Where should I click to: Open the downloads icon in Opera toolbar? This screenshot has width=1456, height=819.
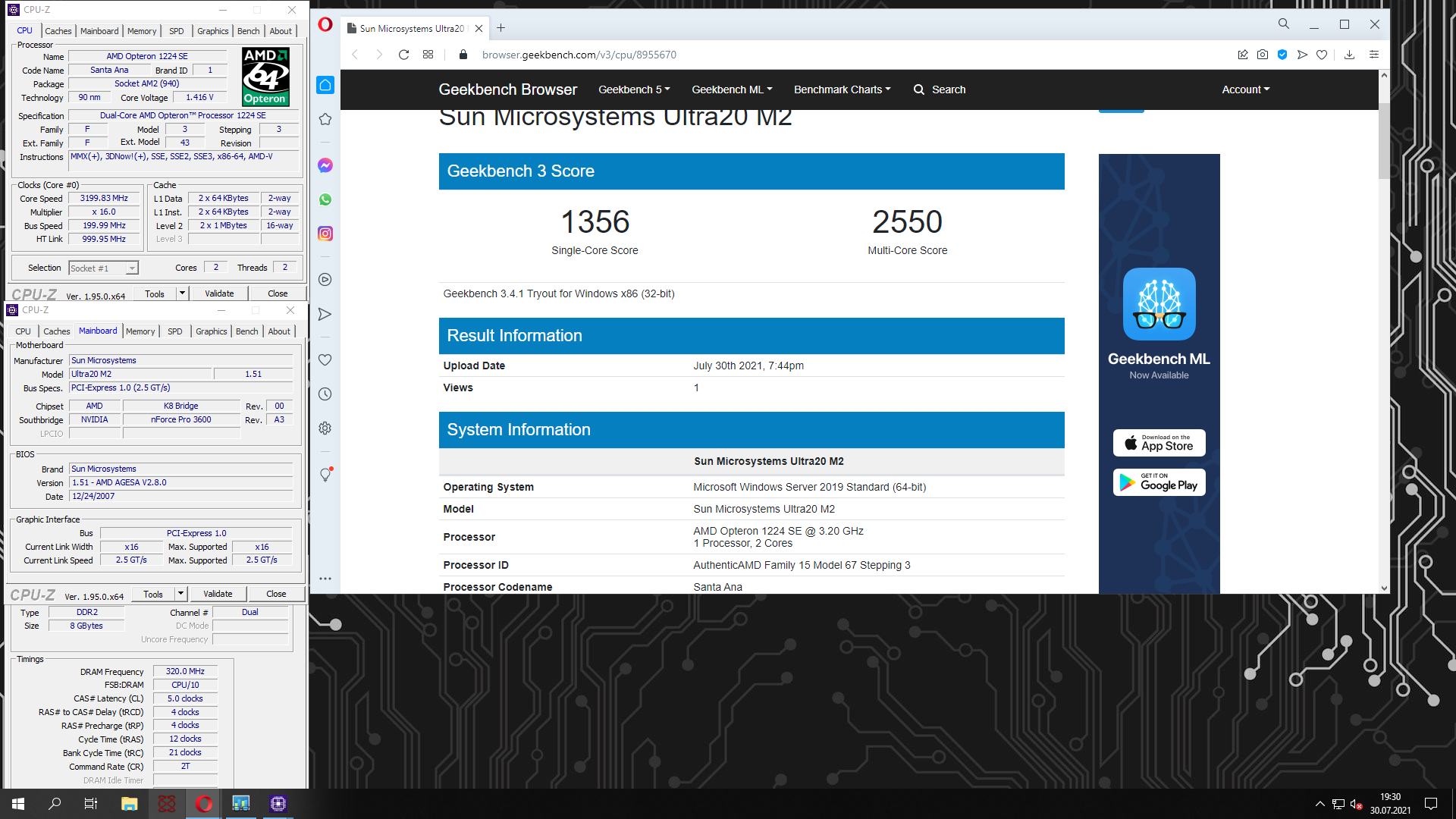1350,55
